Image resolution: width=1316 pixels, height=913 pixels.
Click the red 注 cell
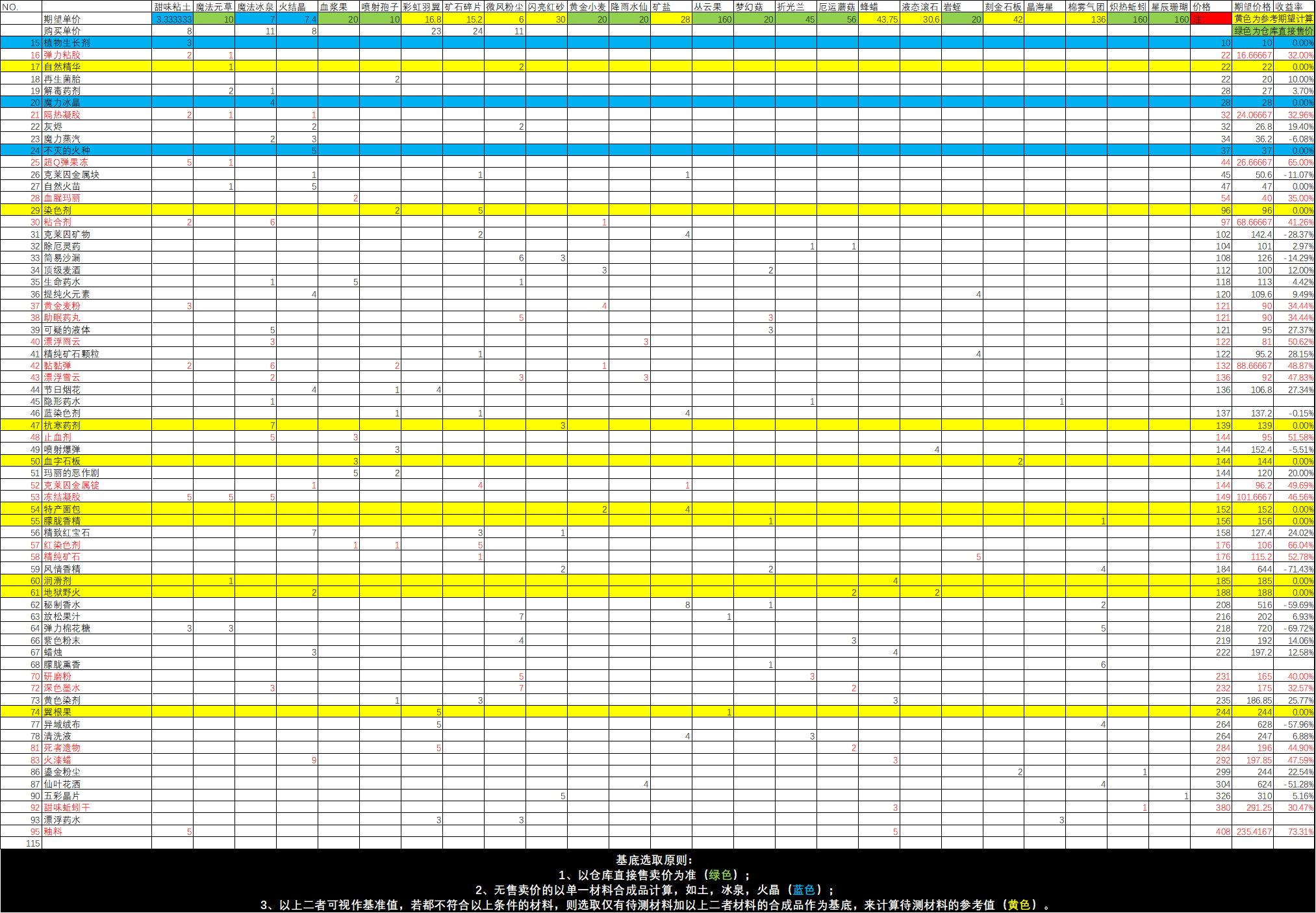click(x=1211, y=19)
